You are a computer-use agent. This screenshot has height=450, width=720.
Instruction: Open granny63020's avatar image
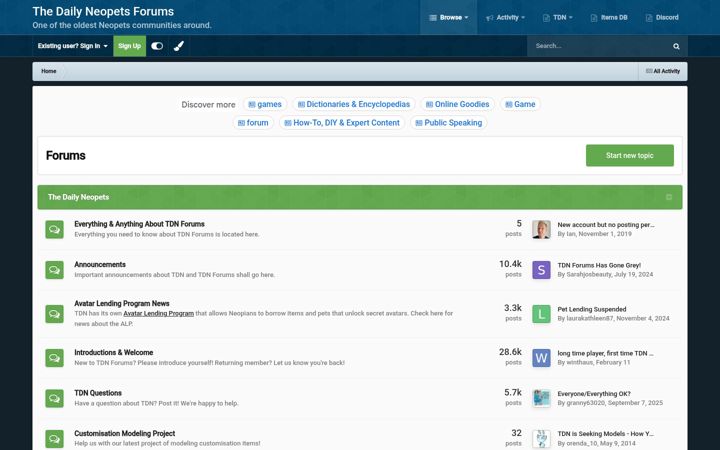tap(541, 398)
